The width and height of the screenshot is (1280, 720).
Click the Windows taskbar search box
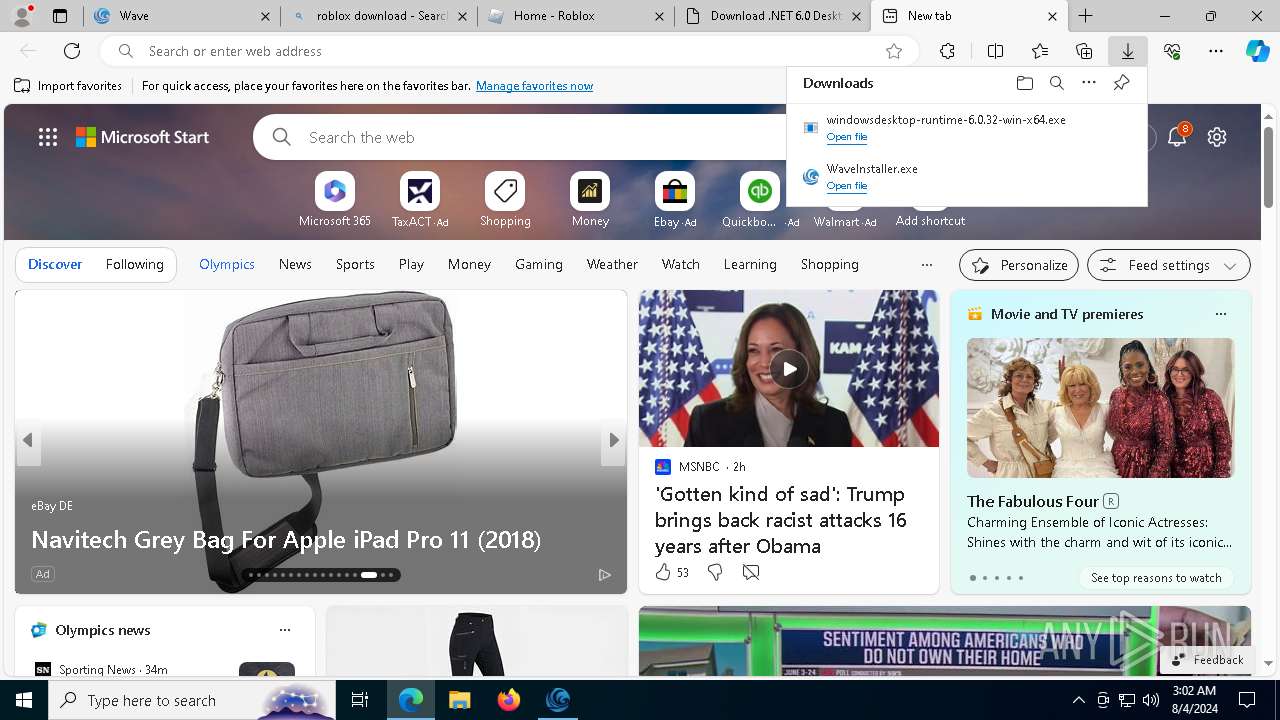(x=193, y=700)
